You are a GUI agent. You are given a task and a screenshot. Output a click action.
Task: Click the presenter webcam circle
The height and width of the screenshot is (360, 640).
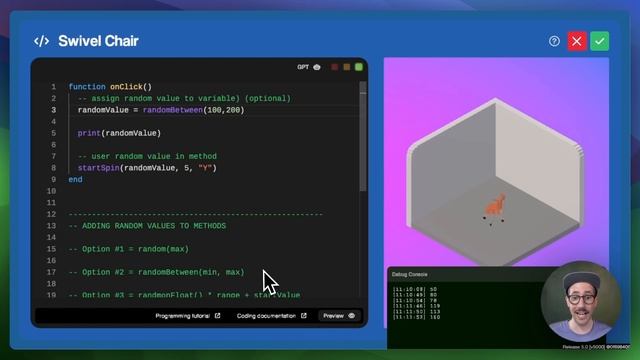click(x=581, y=302)
